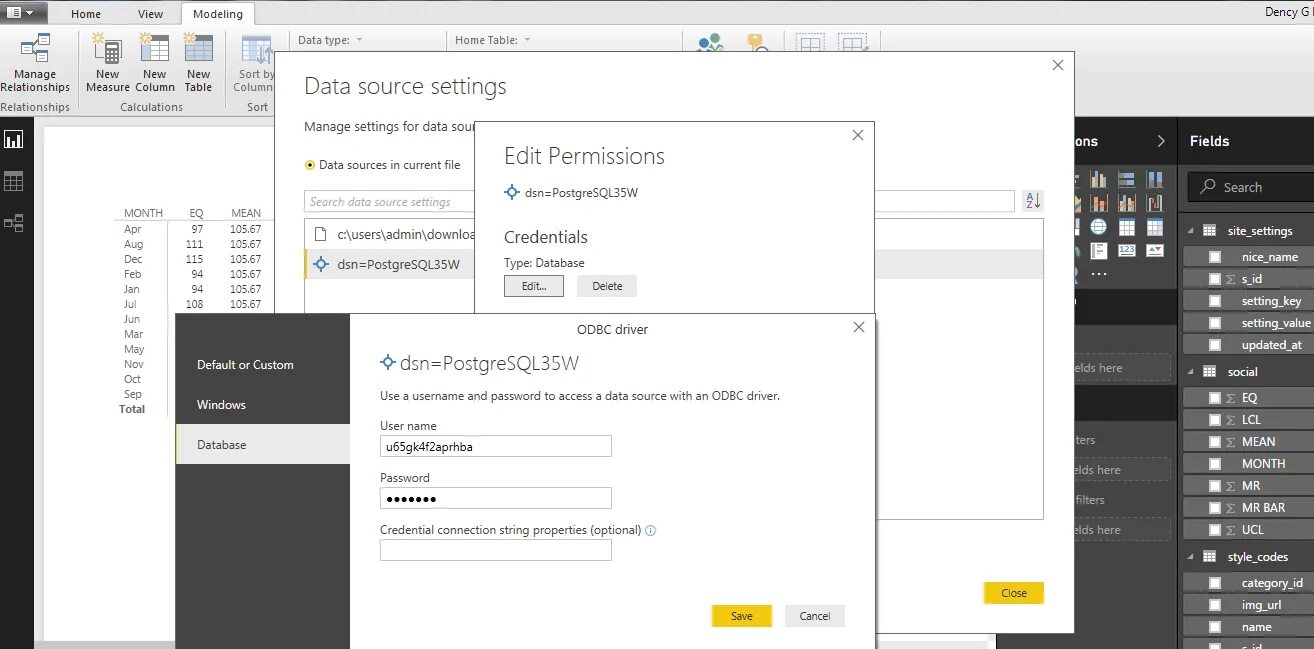Screen dimensions: 1314x649
Task: Select the Windows credential tab
Action: [x=221, y=405]
